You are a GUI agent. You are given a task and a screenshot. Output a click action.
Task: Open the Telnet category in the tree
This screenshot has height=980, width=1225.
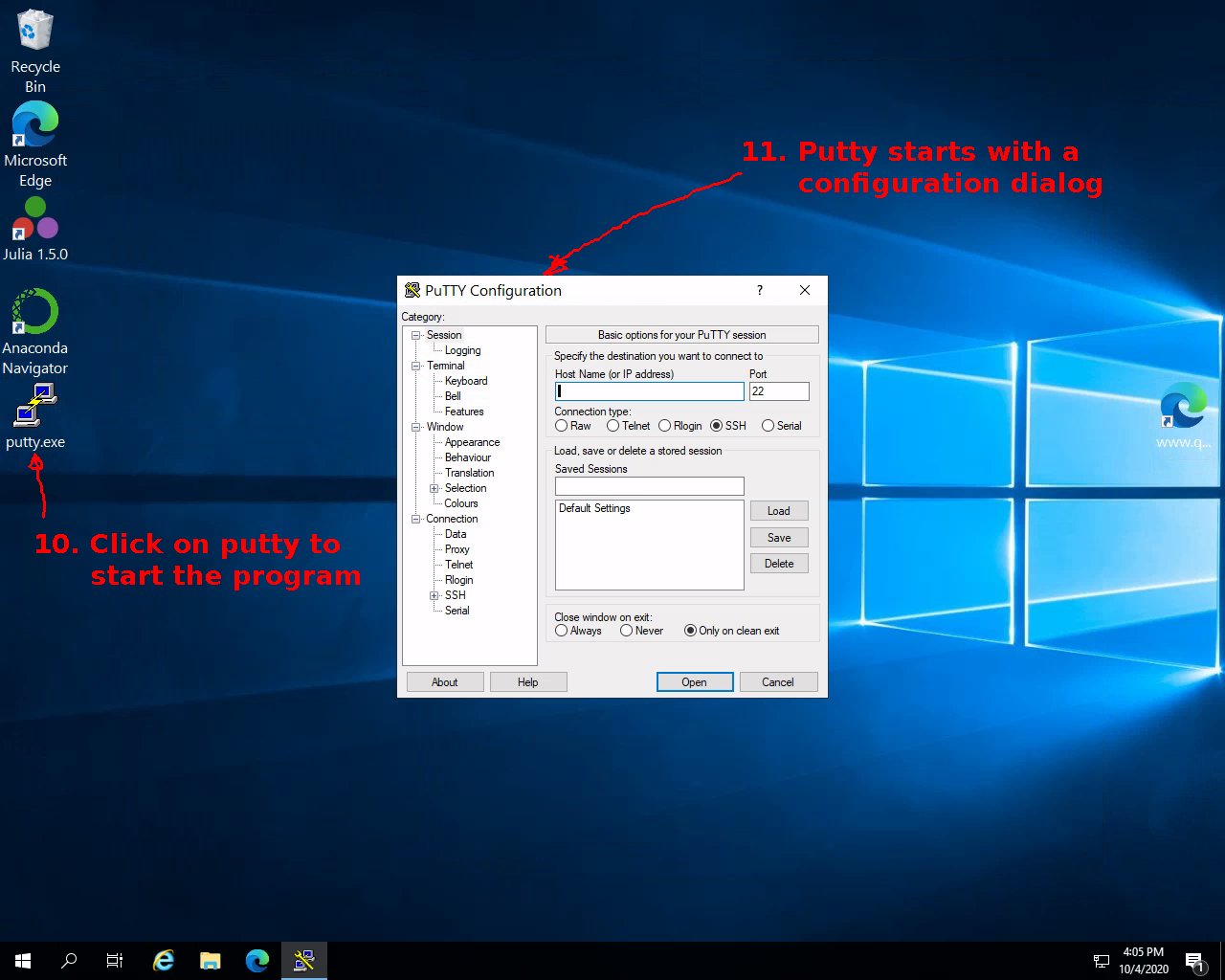(x=459, y=565)
